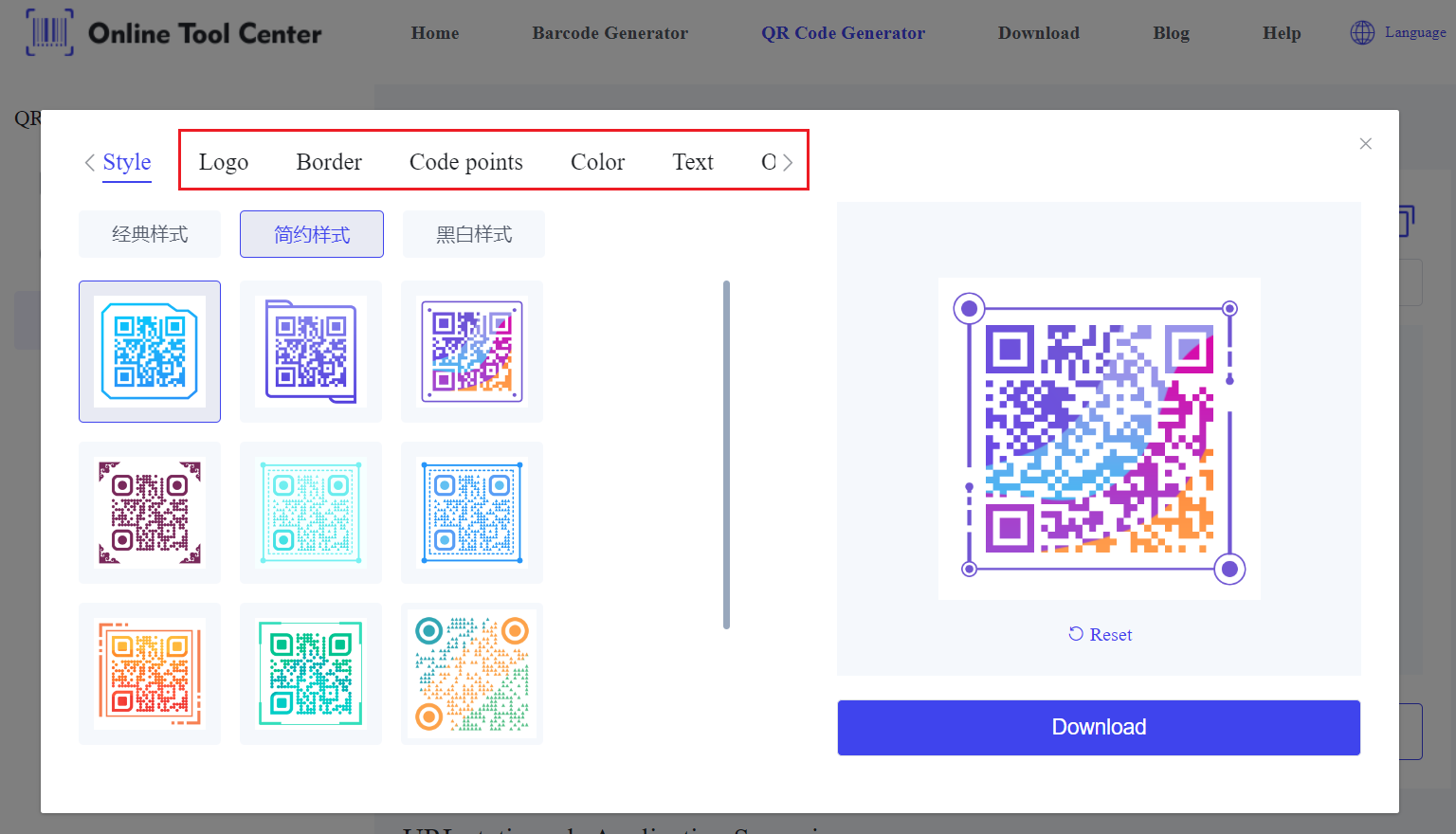Switch to the Logo tab
This screenshot has height=834, width=1456.
click(224, 162)
